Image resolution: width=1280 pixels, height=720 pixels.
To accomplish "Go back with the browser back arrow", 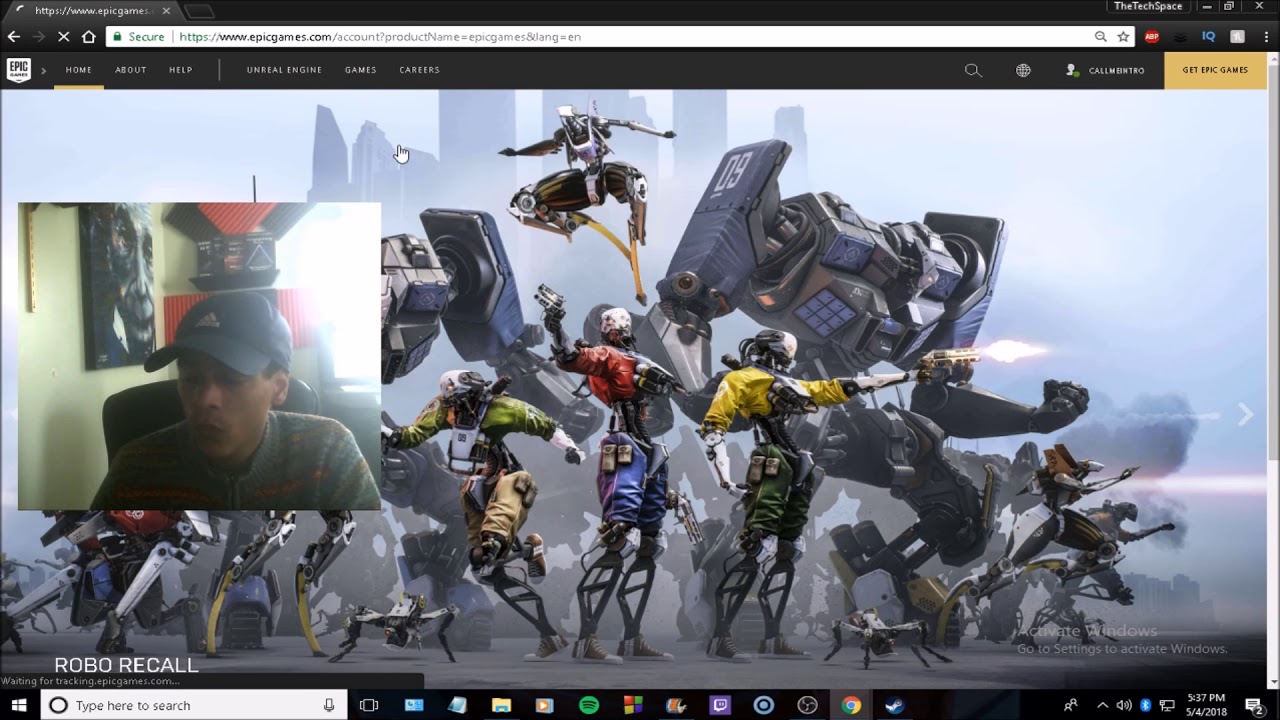I will pyautogui.click(x=14, y=36).
